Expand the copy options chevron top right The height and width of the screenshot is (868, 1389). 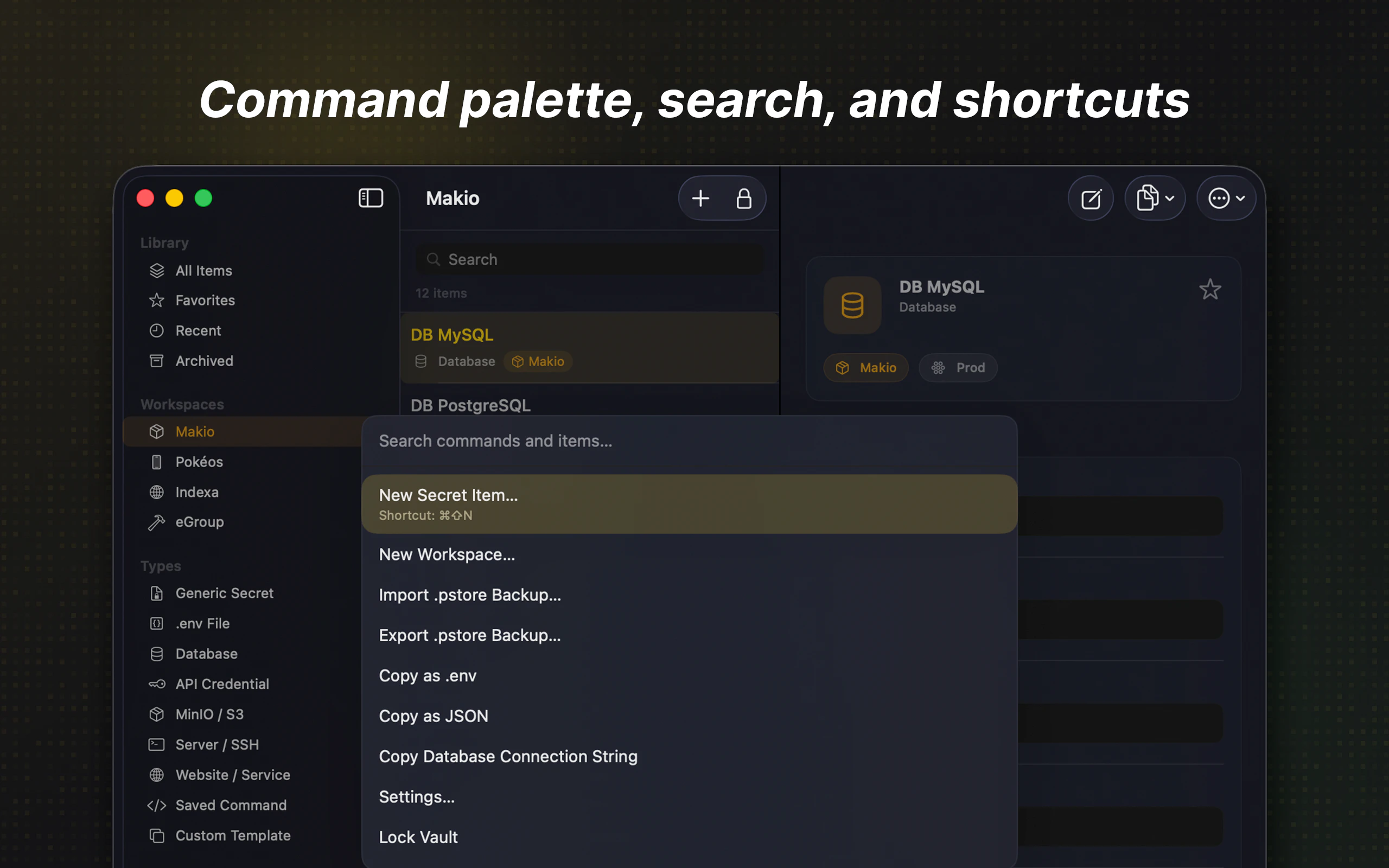click(1170, 198)
